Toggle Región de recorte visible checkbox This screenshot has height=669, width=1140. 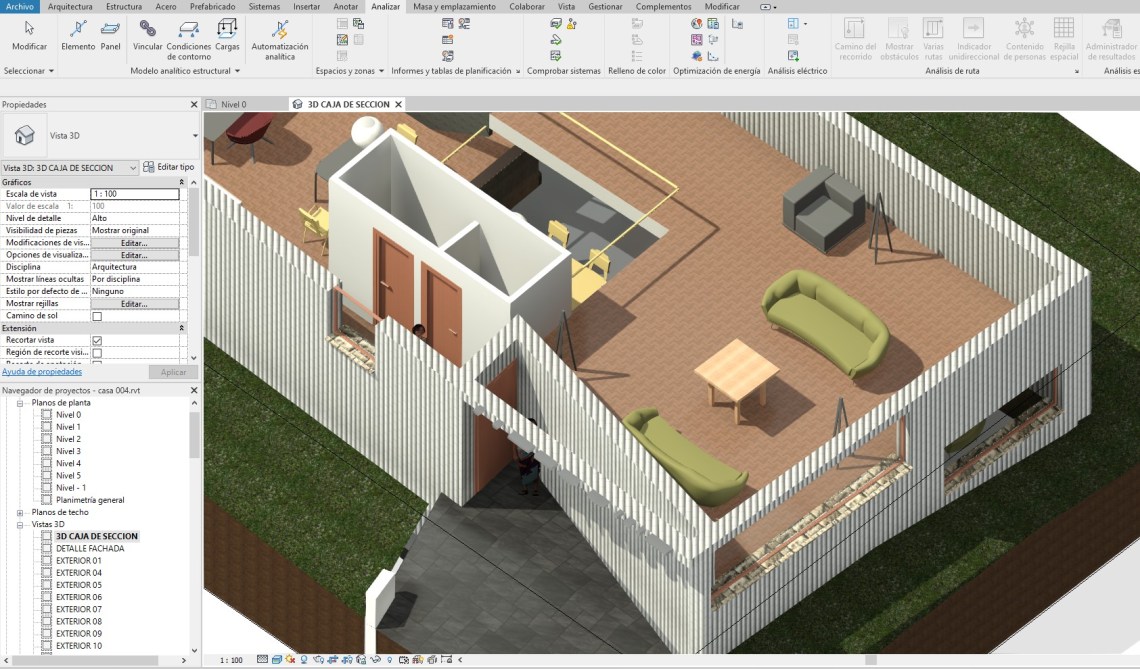97,353
